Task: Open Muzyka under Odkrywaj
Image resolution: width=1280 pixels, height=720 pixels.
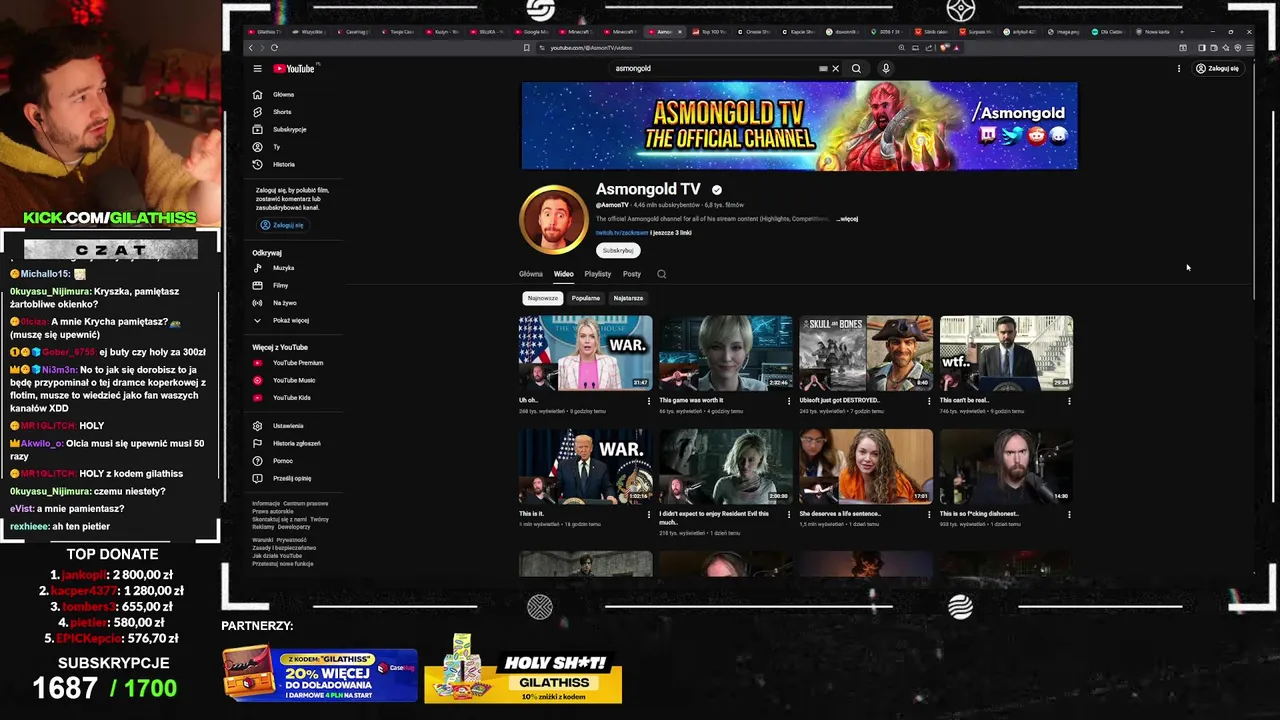Action: tap(283, 268)
